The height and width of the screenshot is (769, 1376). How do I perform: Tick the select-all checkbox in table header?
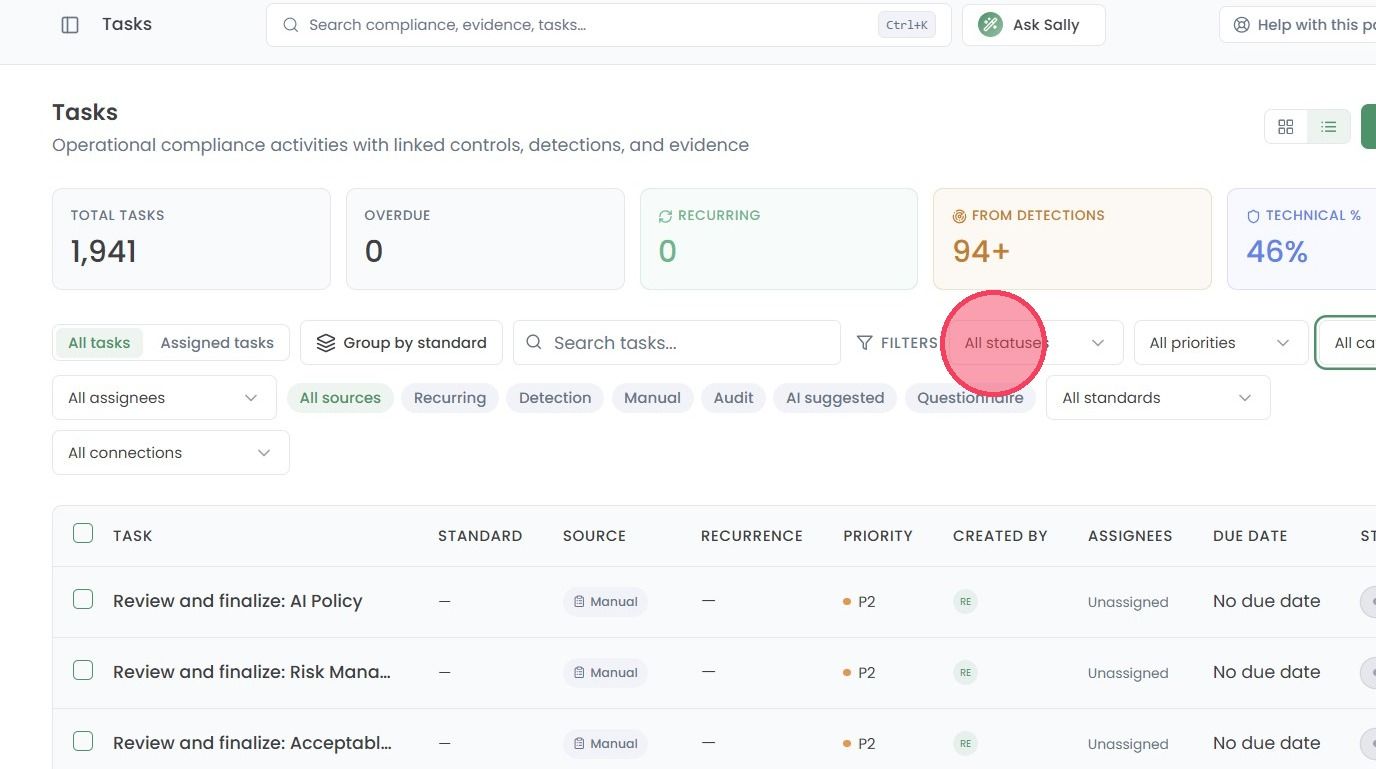tap(83, 534)
